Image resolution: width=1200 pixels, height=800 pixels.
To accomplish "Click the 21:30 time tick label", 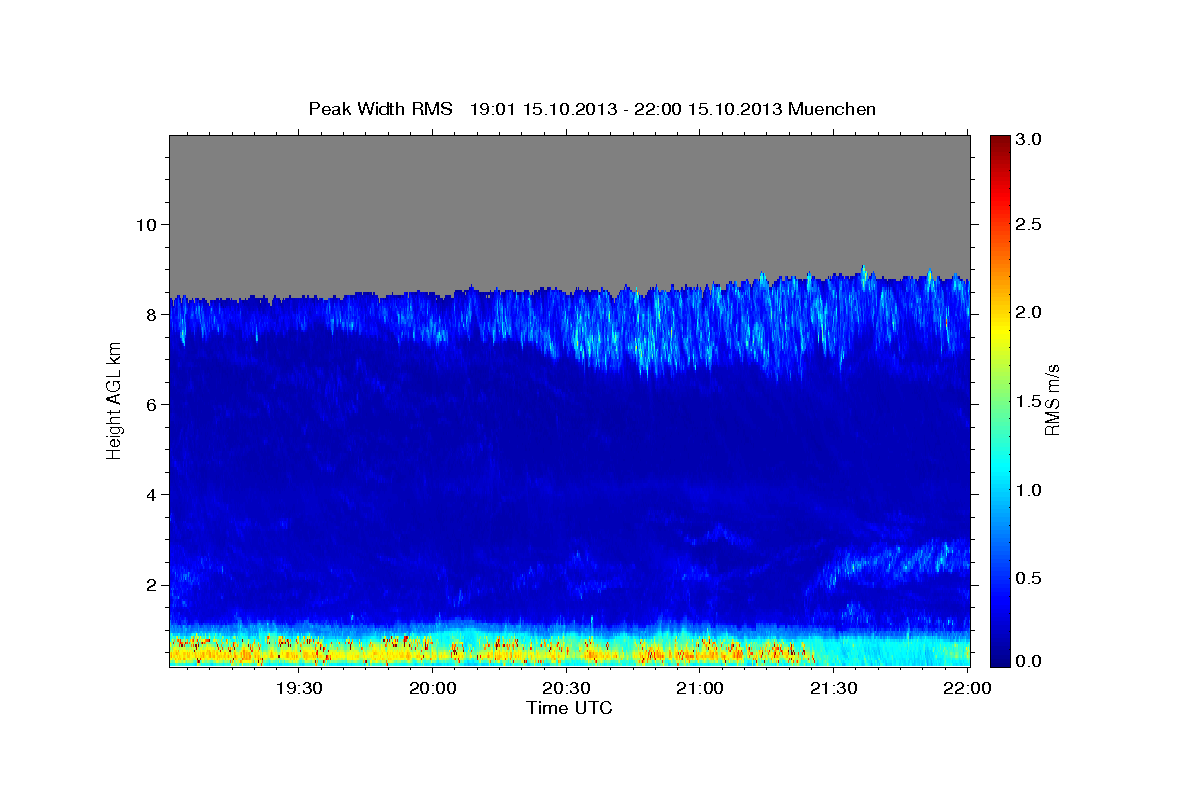I will (x=834, y=689).
